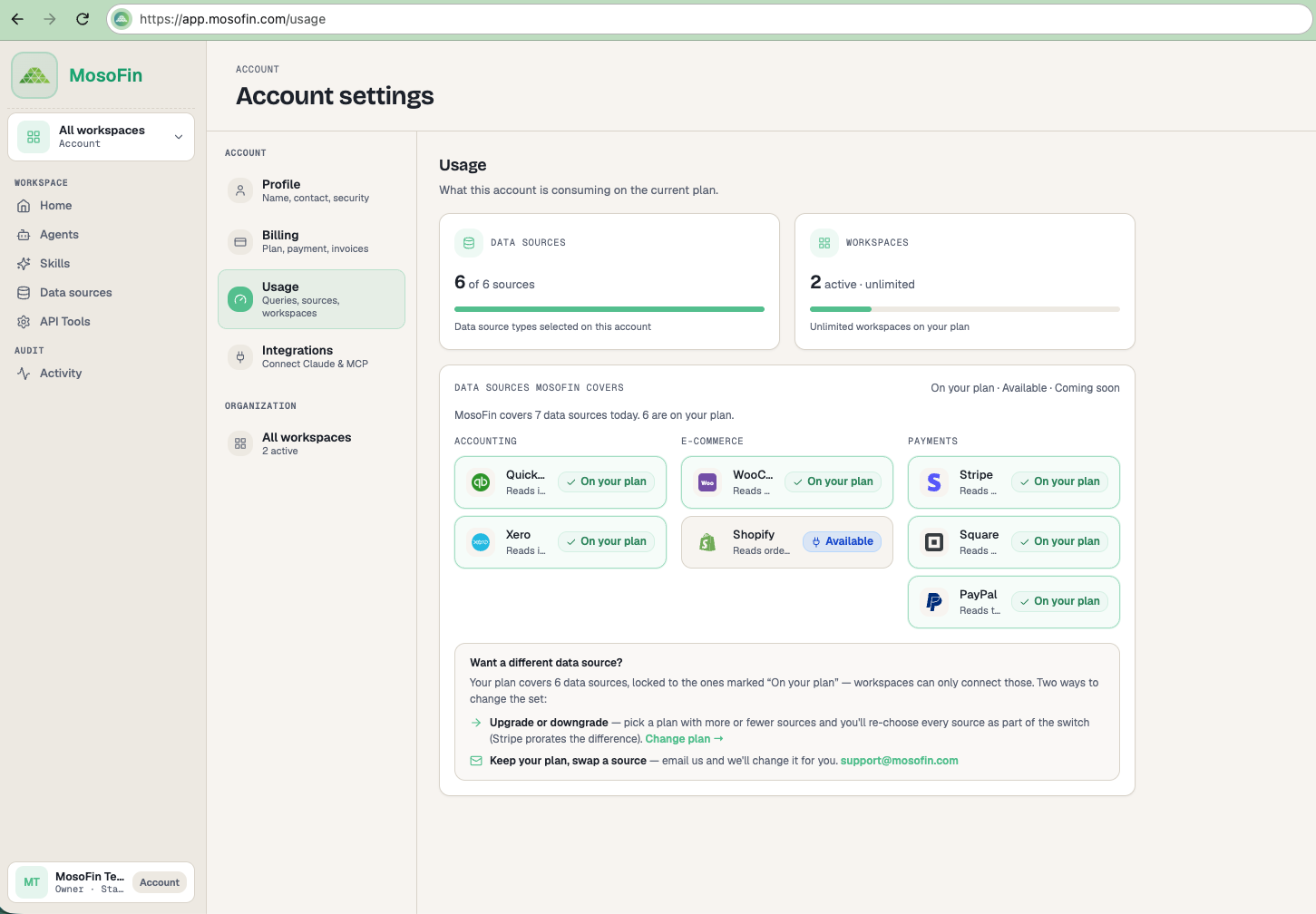Expand the All workspaces switcher dropdown
The width and height of the screenshot is (1316, 914).
tap(101, 137)
